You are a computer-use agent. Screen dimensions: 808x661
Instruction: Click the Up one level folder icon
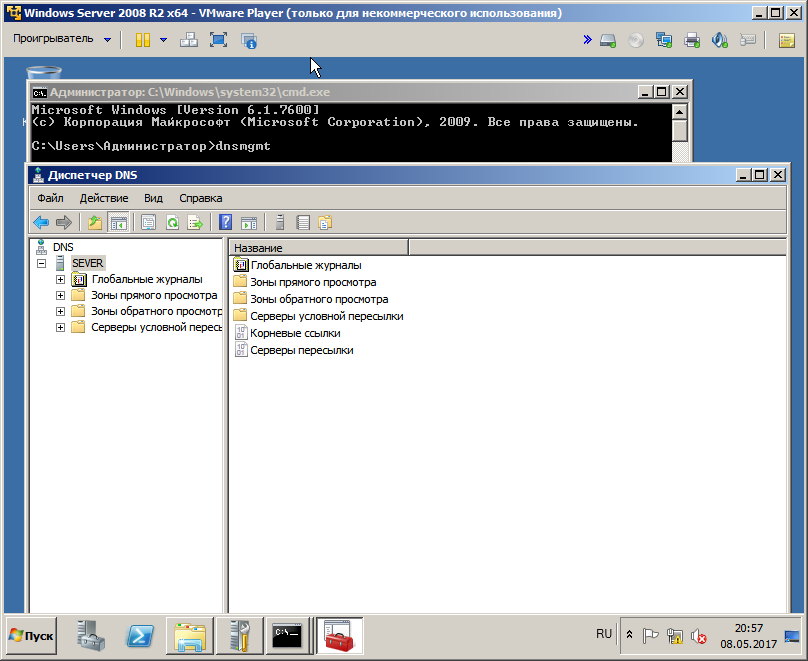tap(95, 223)
